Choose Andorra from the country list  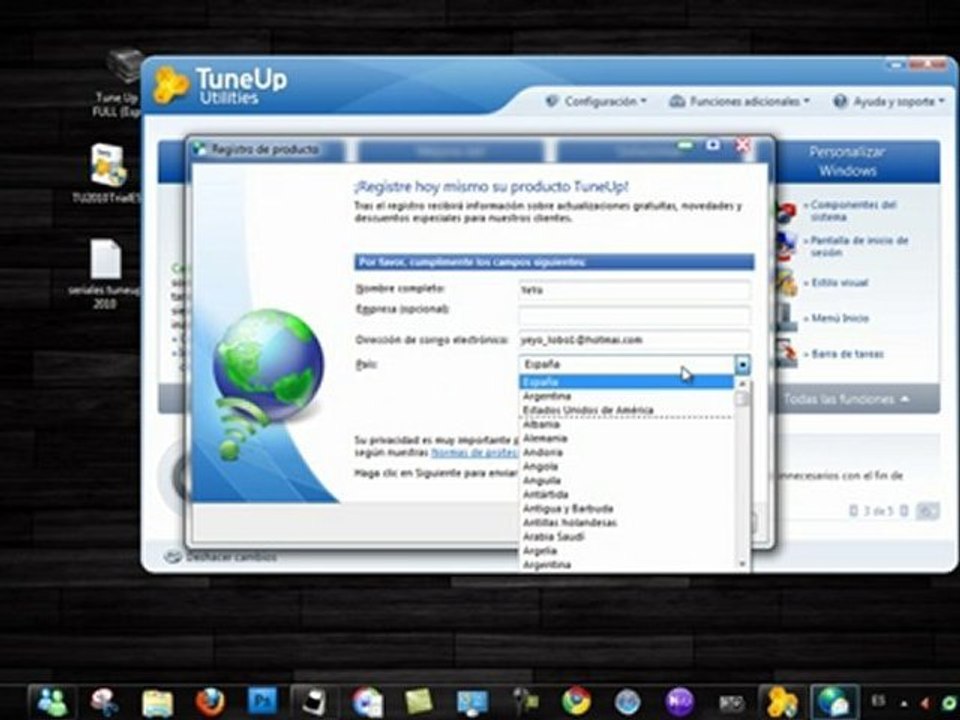(x=626, y=452)
